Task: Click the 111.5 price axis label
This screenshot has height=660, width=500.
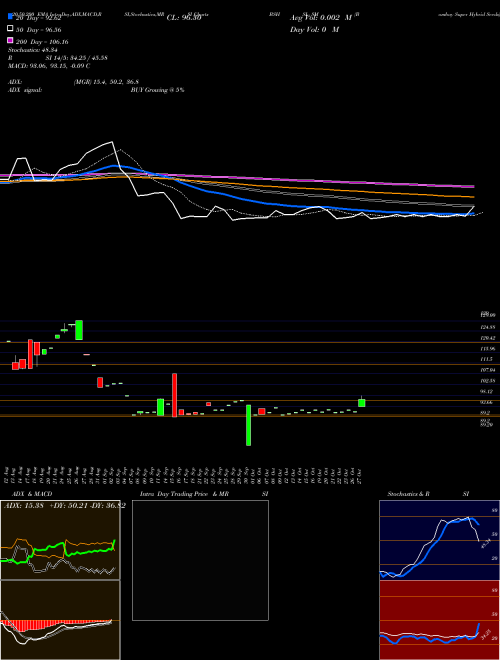Action: click(x=487, y=359)
